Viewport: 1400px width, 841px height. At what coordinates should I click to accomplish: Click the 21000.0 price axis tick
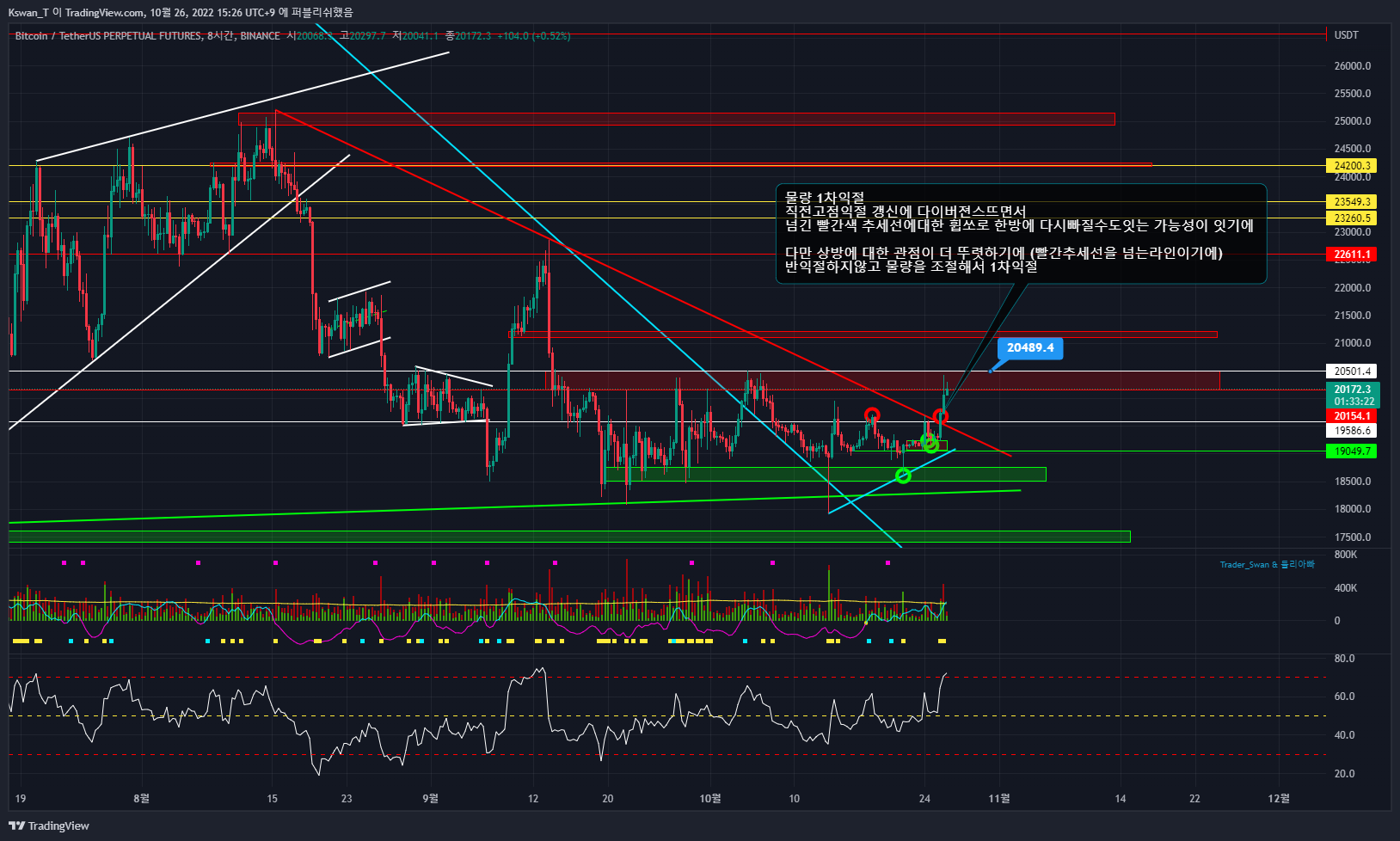pyautogui.click(x=1353, y=343)
